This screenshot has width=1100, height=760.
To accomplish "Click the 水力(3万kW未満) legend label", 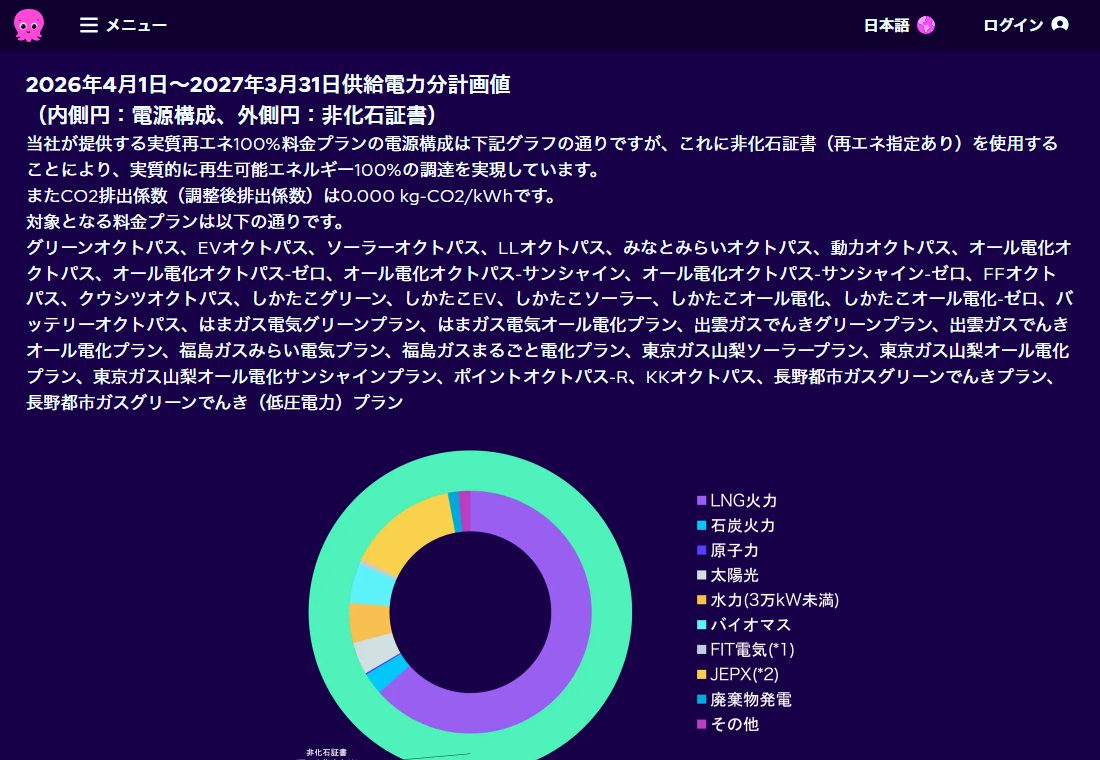I will pos(774,600).
